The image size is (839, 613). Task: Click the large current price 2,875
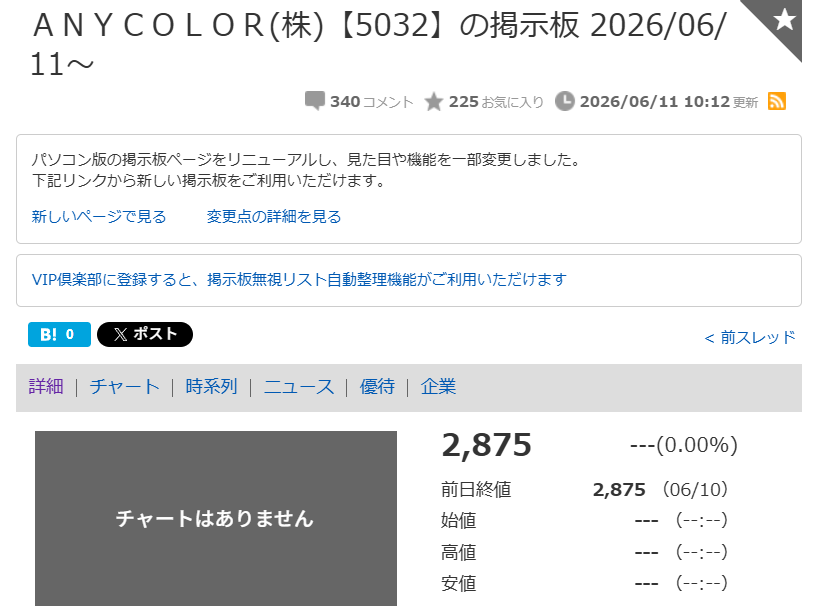[486, 445]
